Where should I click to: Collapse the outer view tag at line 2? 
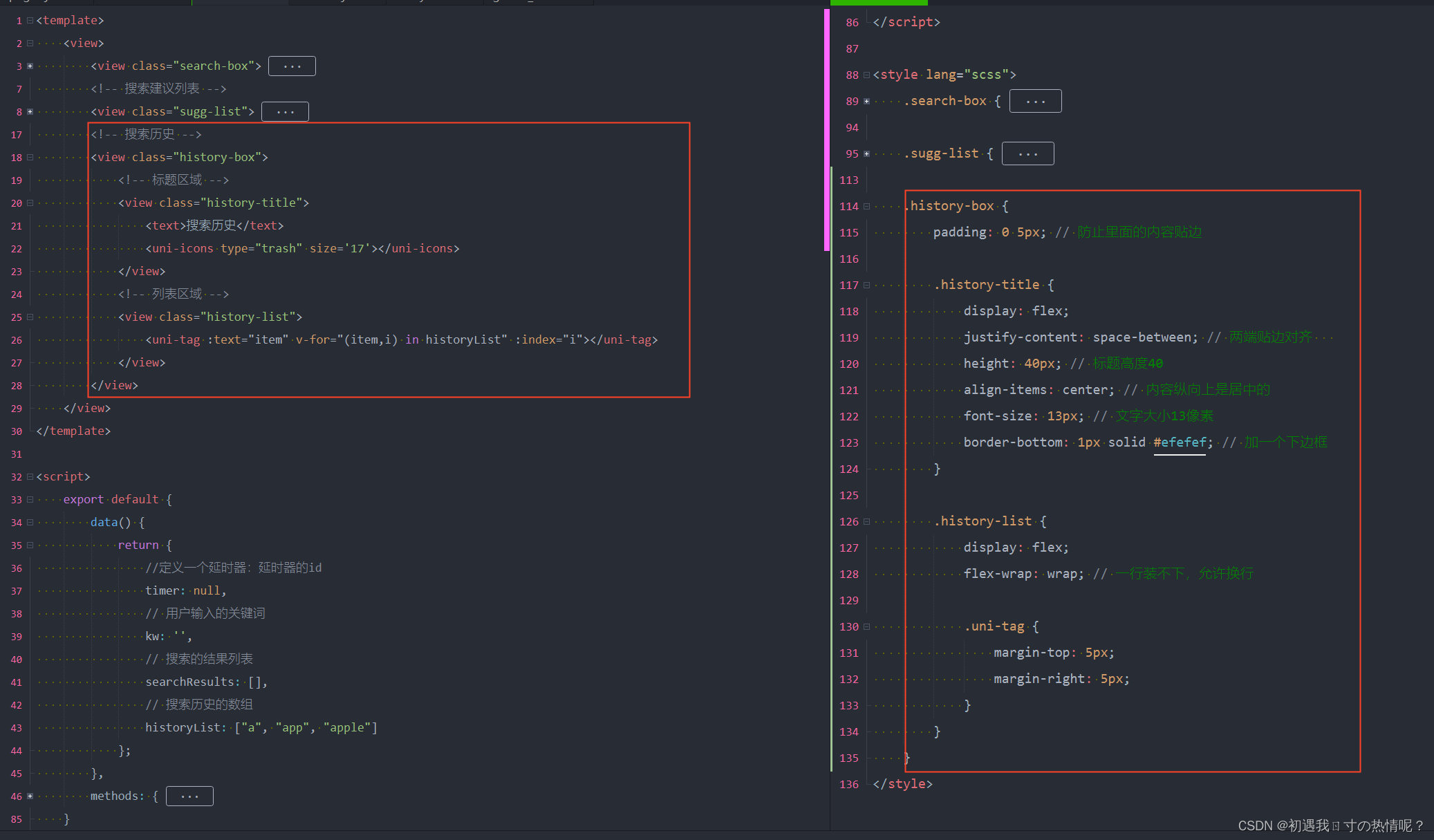click(x=30, y=44)
